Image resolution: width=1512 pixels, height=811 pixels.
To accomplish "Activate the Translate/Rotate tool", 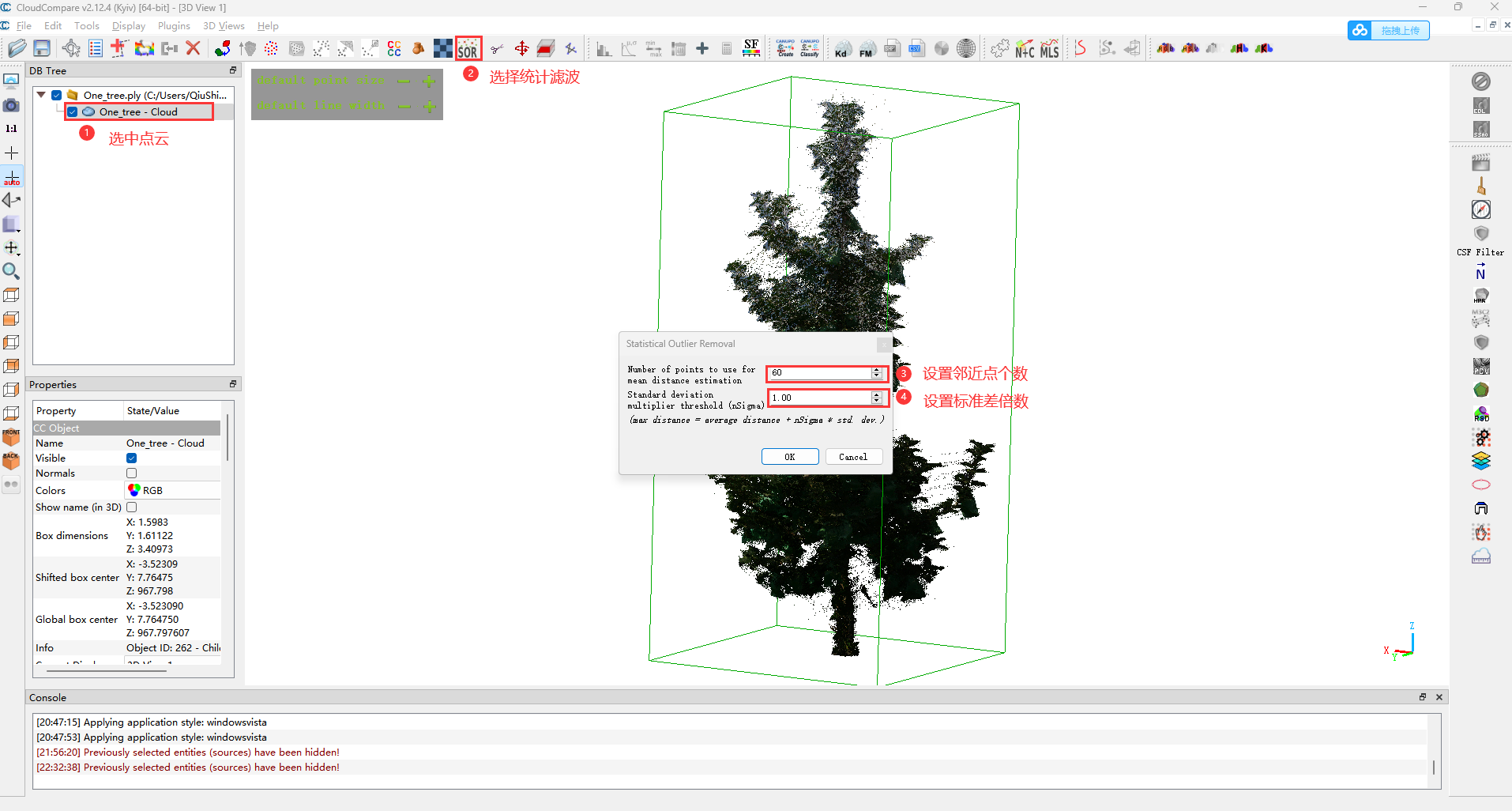I will pos(521,48).
